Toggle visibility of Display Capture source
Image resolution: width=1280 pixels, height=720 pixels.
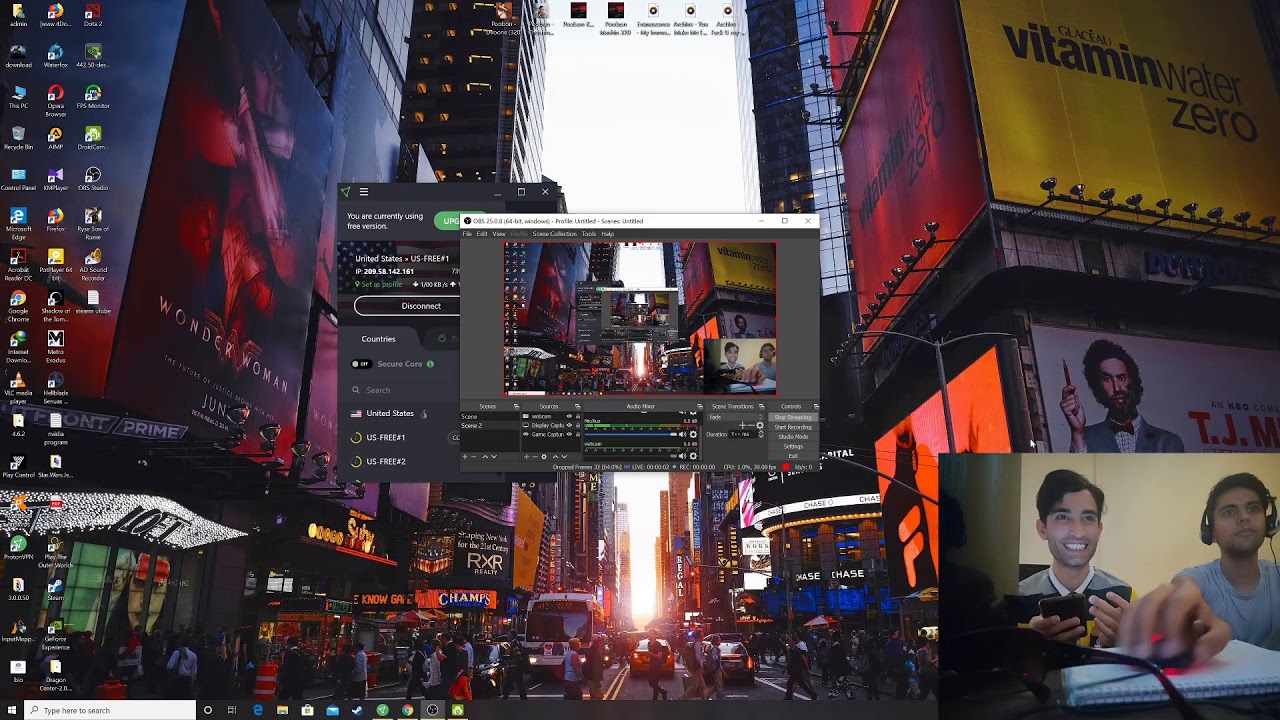[x=569, y=425]
